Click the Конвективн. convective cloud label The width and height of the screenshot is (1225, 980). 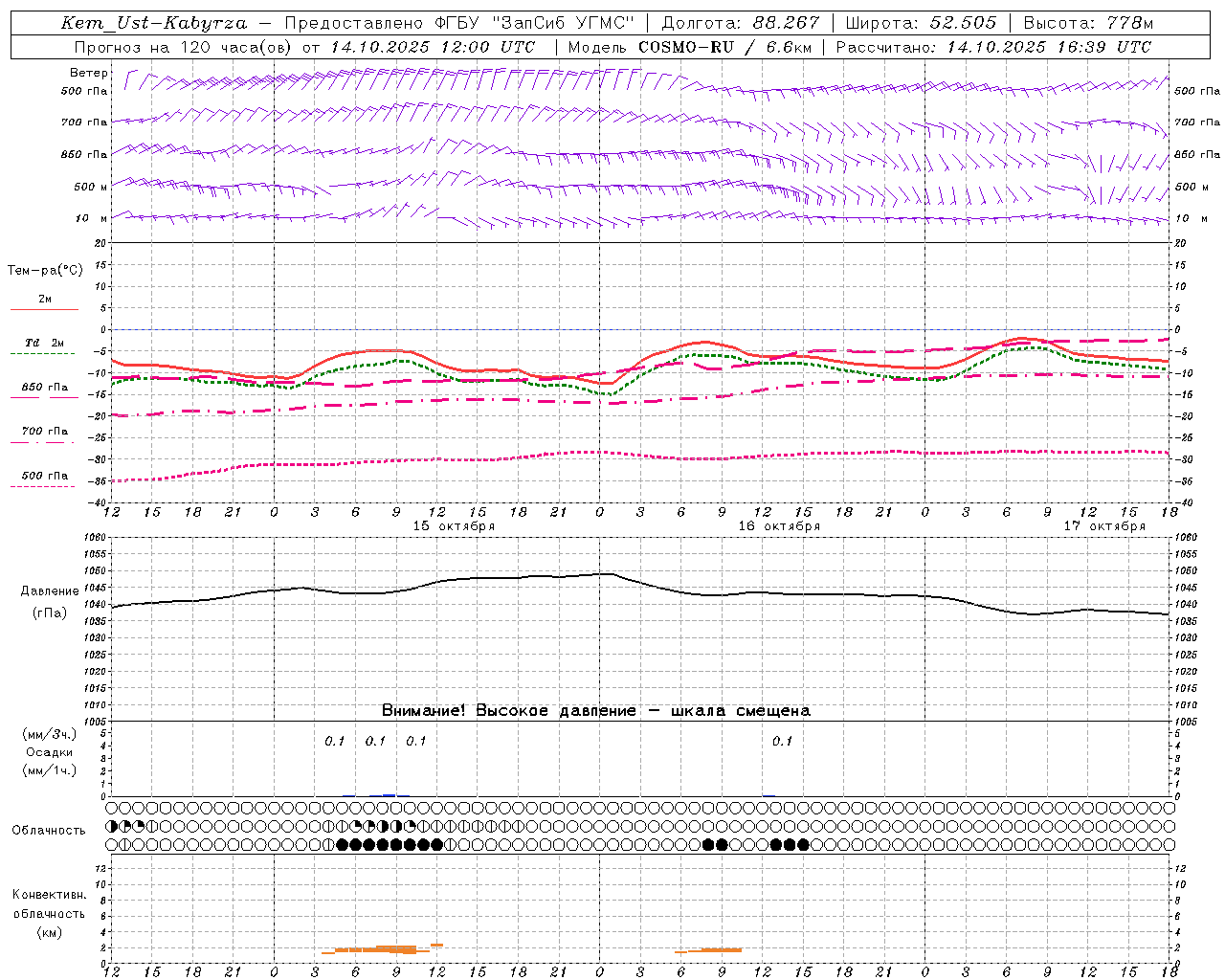49,895
